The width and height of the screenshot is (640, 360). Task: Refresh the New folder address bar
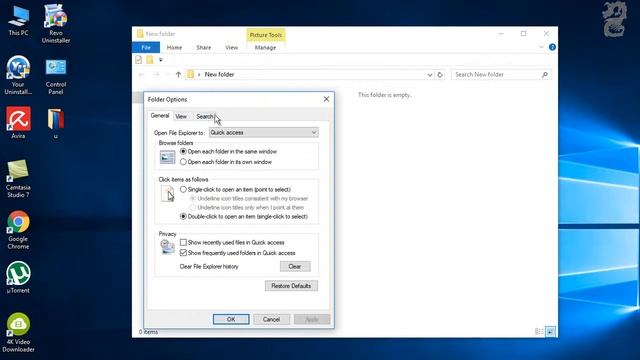coord(440,75)
